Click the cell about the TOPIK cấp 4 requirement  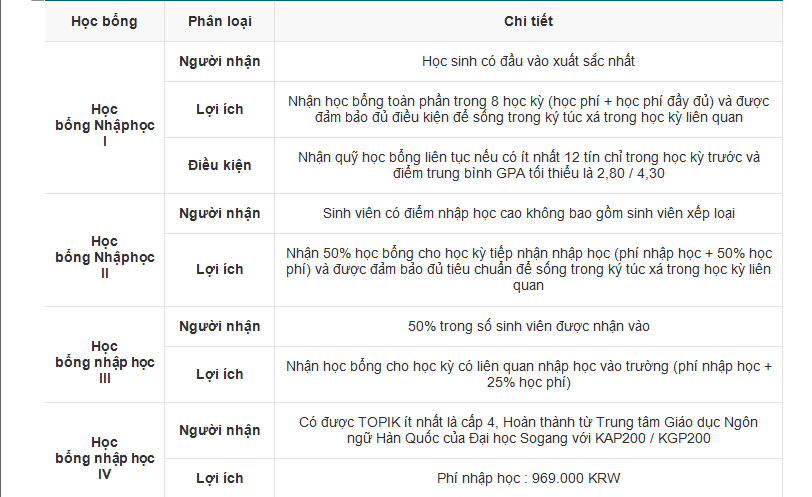tap(528, 430)
